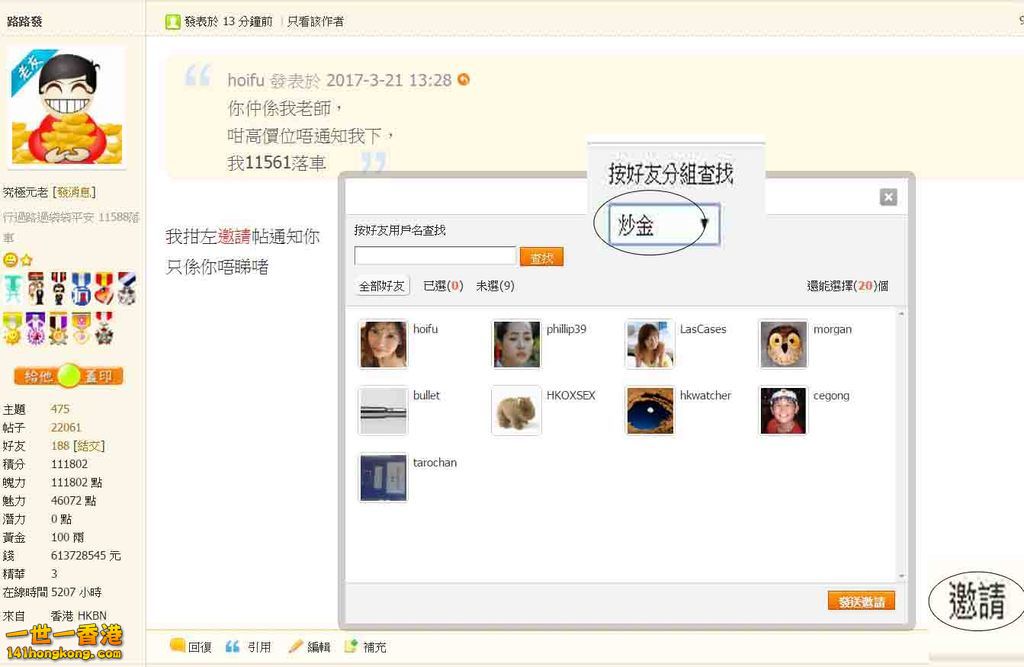Click the 引用 quote icon

[232, 646]
